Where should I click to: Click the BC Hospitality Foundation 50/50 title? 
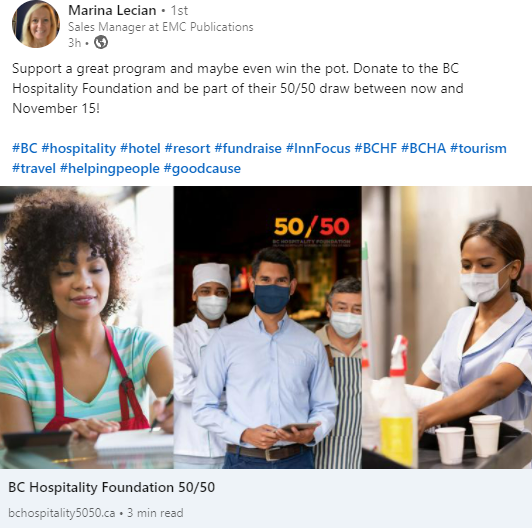pos(112,487)
